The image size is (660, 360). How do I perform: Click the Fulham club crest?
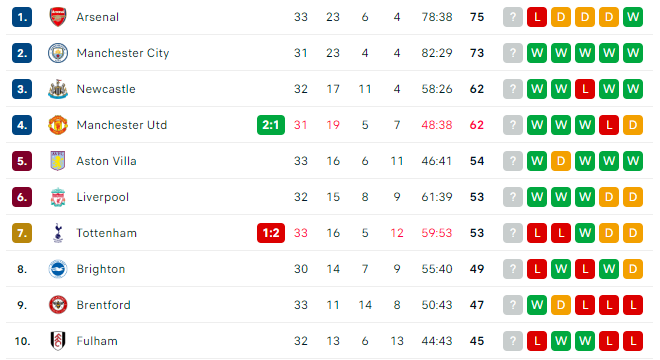coord(58,341)
